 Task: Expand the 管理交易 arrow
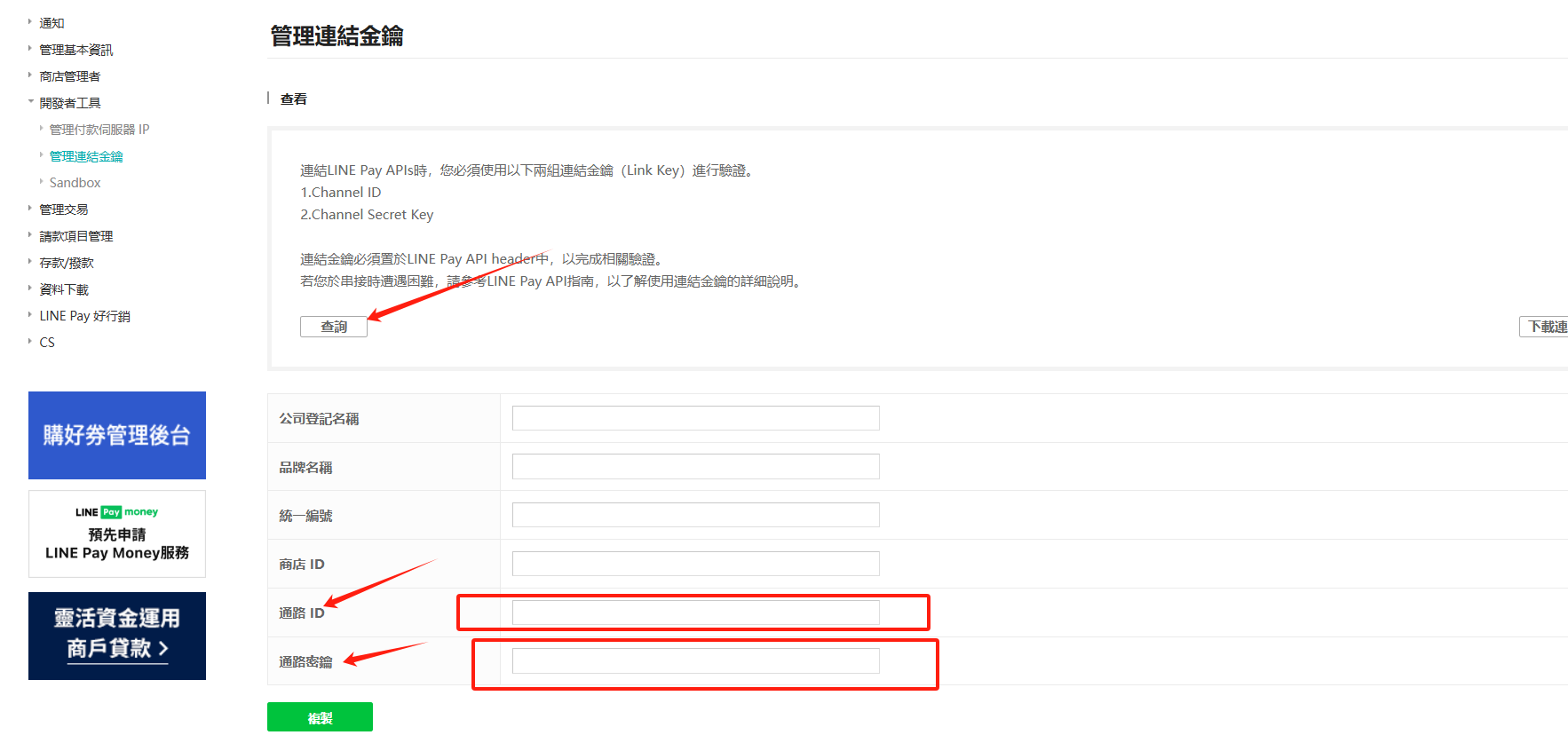point(30,209)
